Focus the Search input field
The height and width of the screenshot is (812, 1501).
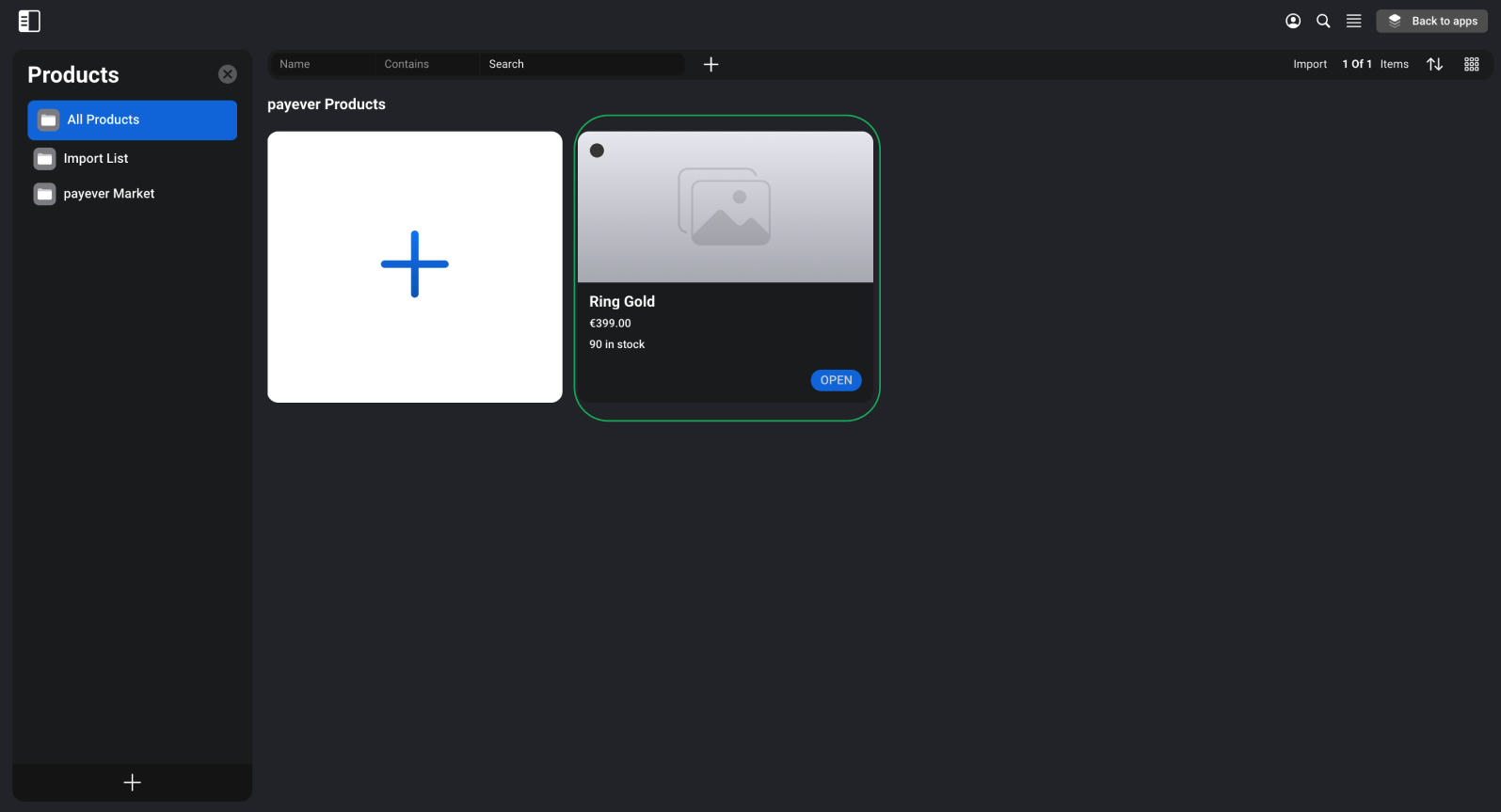(x=582, y=64)
